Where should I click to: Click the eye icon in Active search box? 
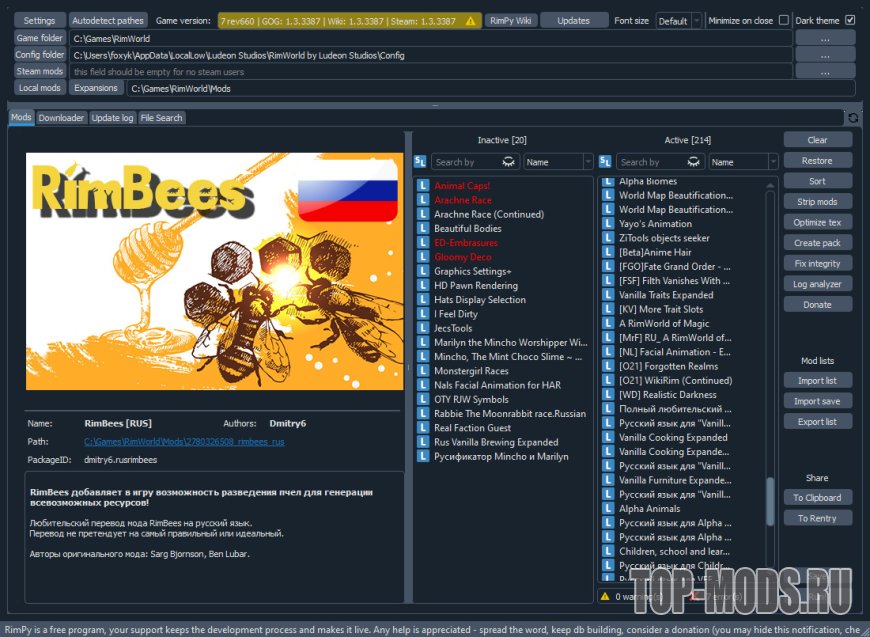(693, 162)
